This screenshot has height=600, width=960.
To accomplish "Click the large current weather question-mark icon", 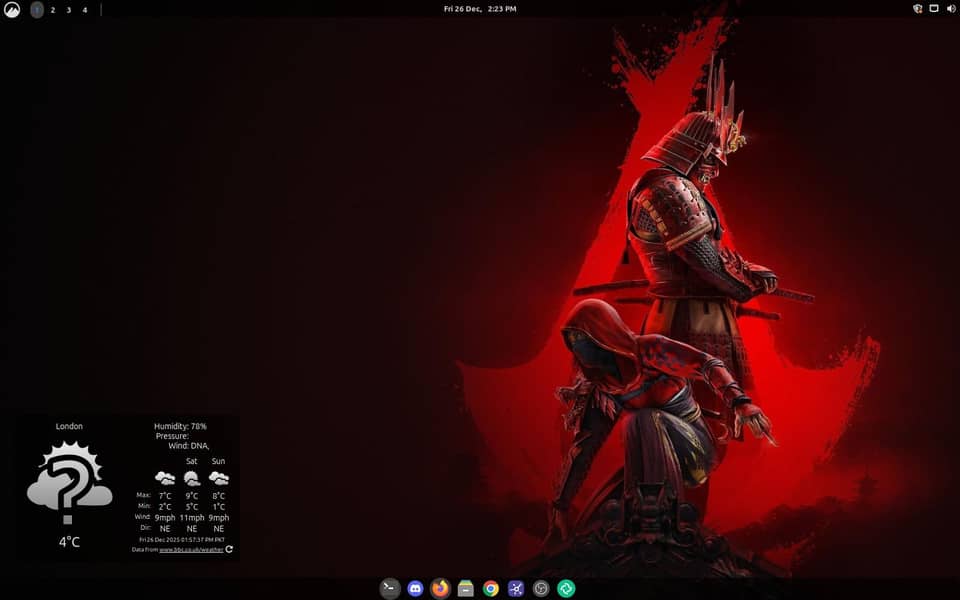I will click(69, 482).
